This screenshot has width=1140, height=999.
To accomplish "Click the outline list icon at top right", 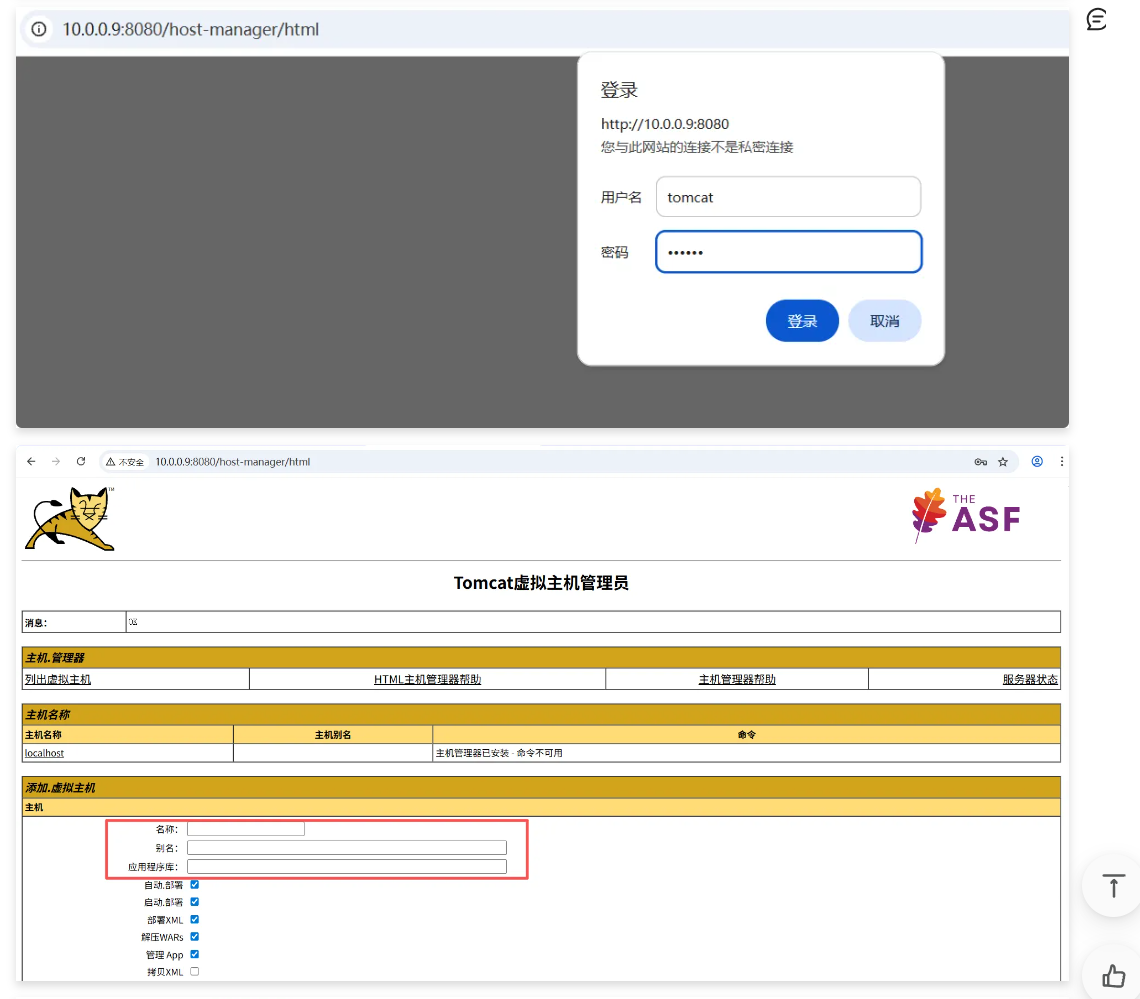I will pyautogui.click(x=1097, y=19).
